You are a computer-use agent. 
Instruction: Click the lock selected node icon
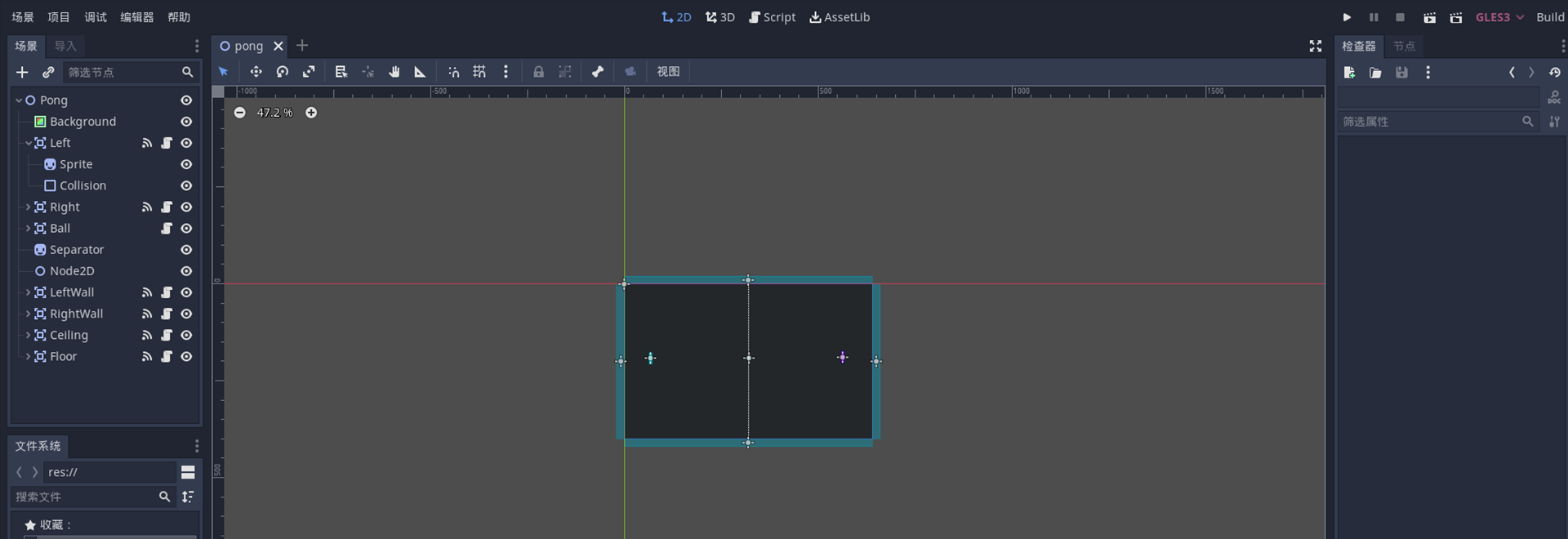coord(538,72)
